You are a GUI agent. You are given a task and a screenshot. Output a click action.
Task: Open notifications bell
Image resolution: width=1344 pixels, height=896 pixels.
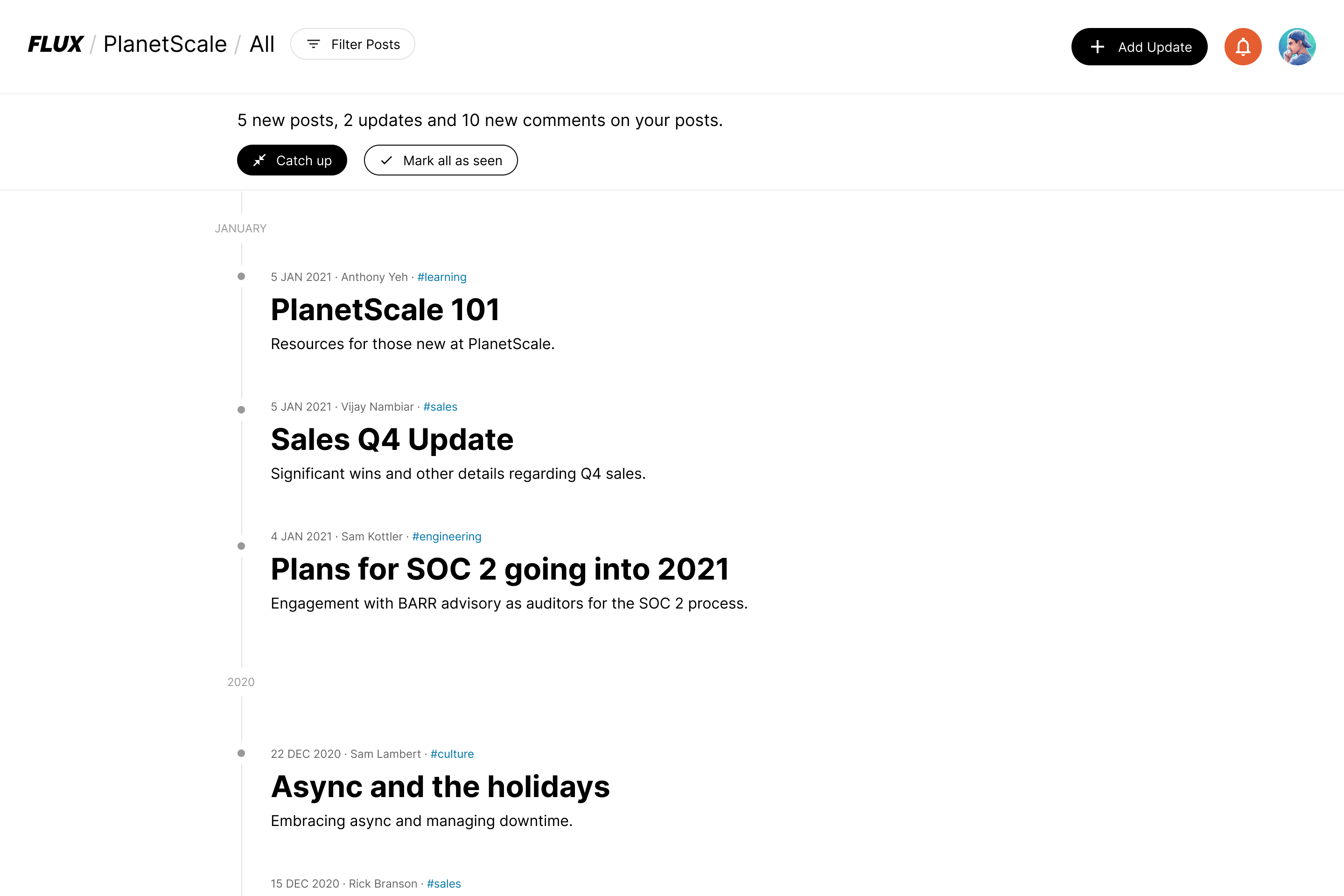click(x=1243, y=47)
